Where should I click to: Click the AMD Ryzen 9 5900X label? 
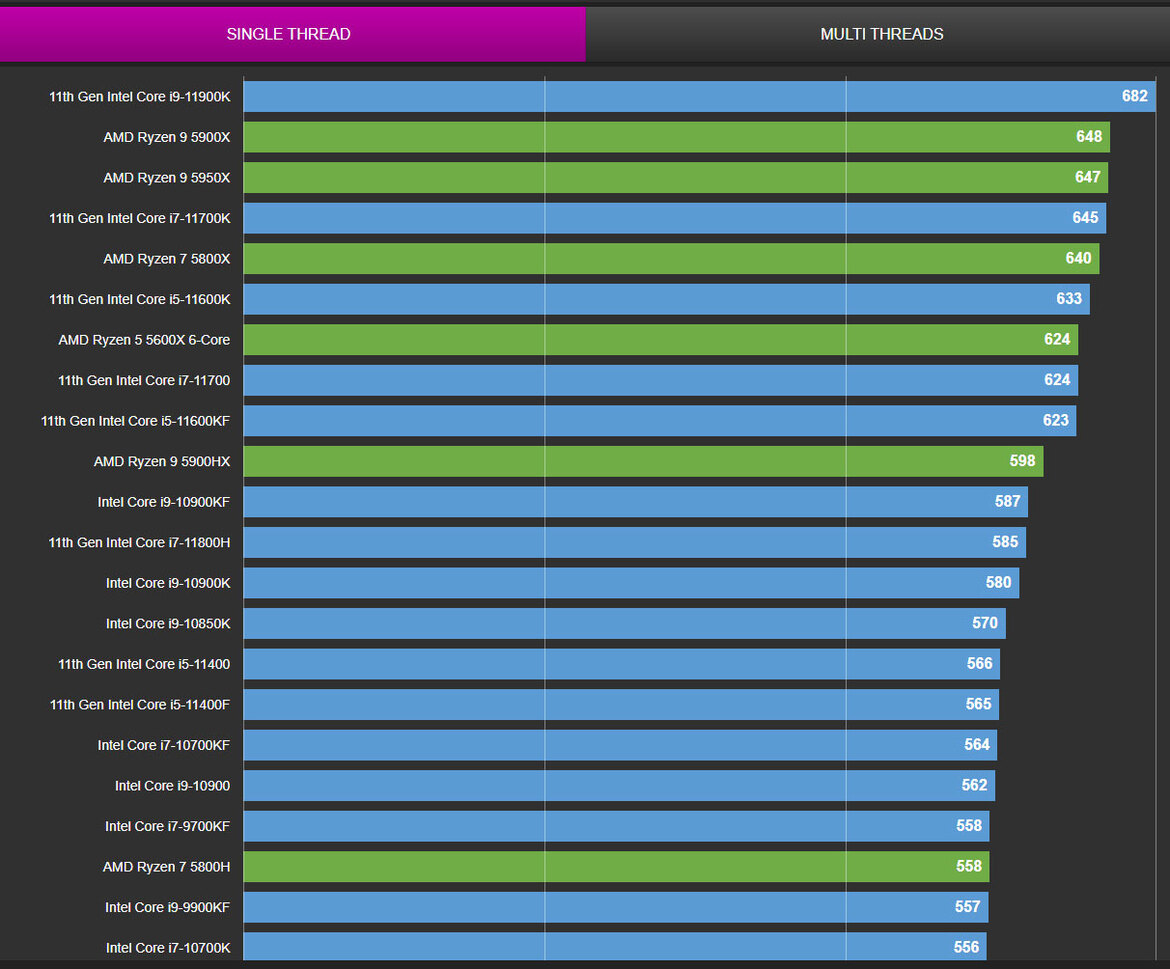166,137
